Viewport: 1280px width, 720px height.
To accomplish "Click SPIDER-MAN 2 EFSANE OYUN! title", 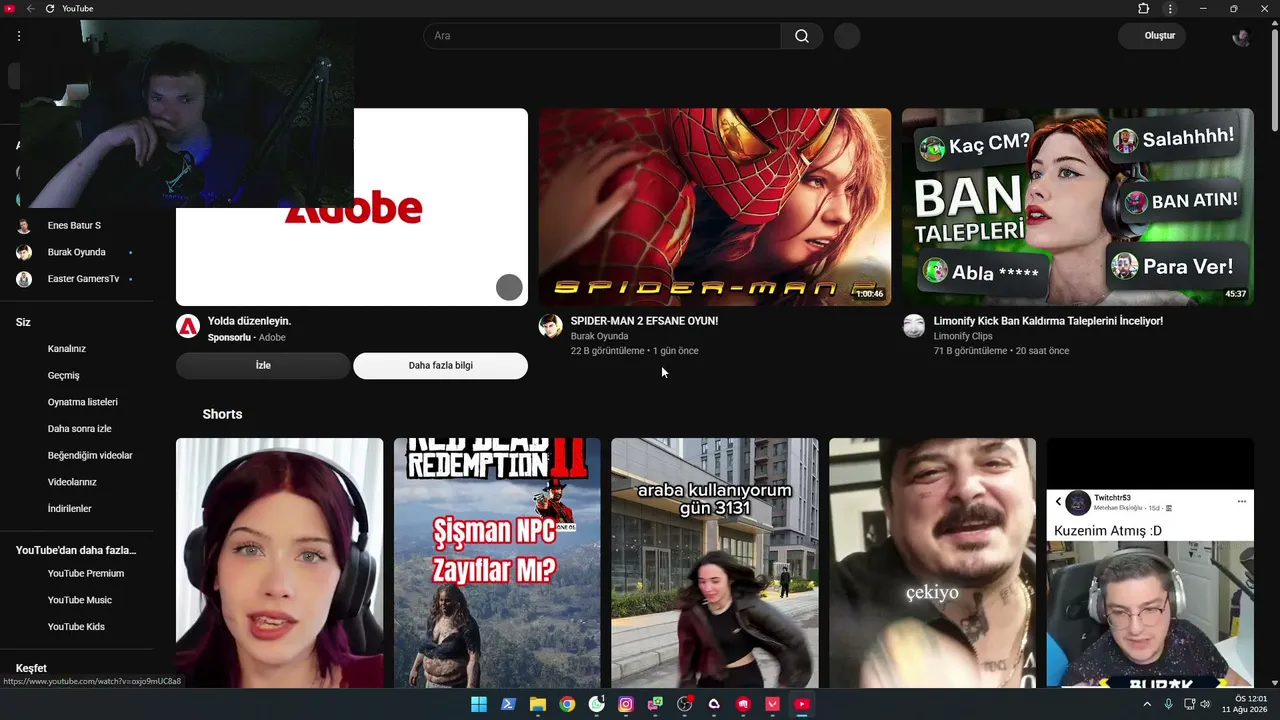I will (644, 321).
